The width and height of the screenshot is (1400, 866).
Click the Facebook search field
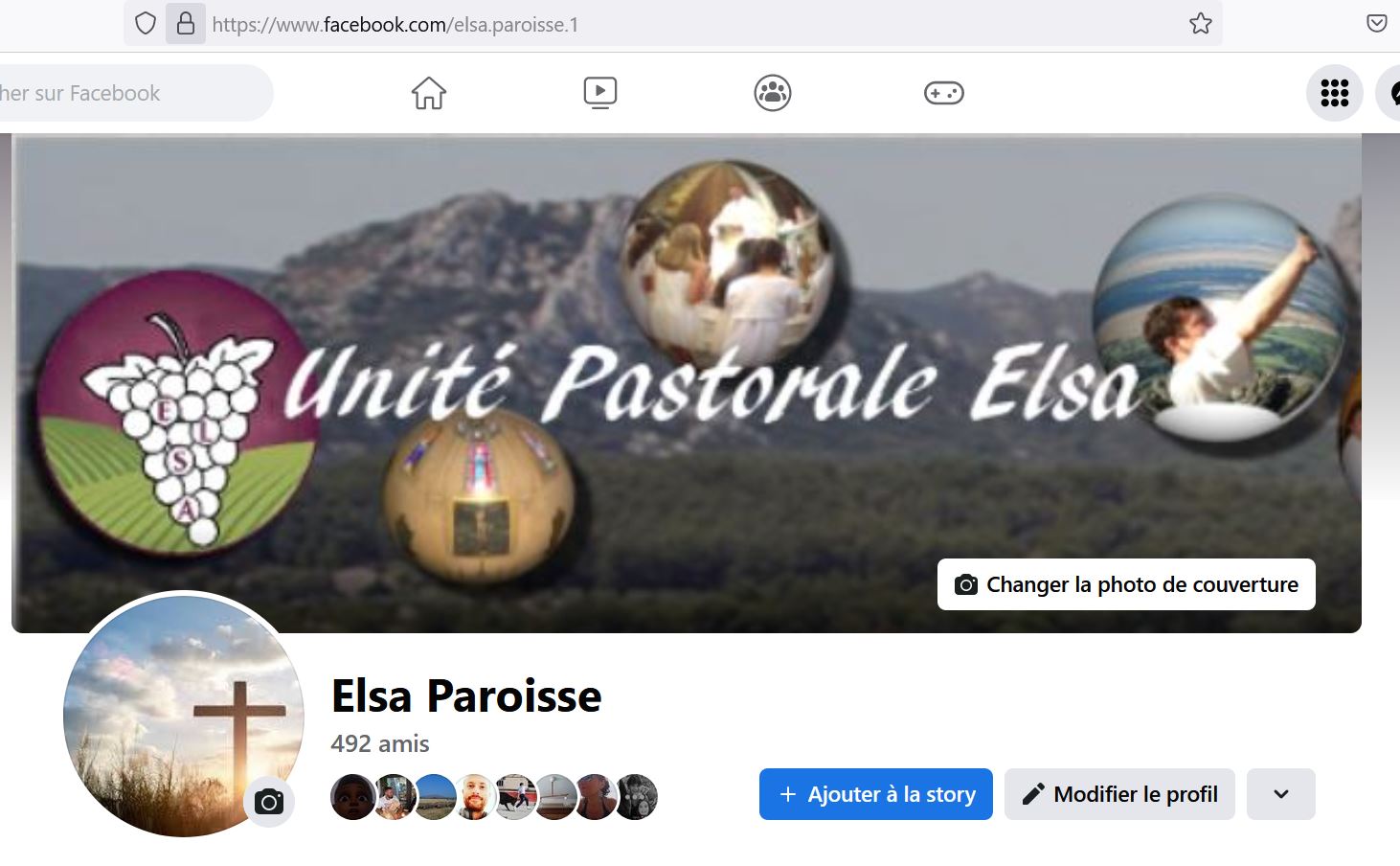pos(134,93)
